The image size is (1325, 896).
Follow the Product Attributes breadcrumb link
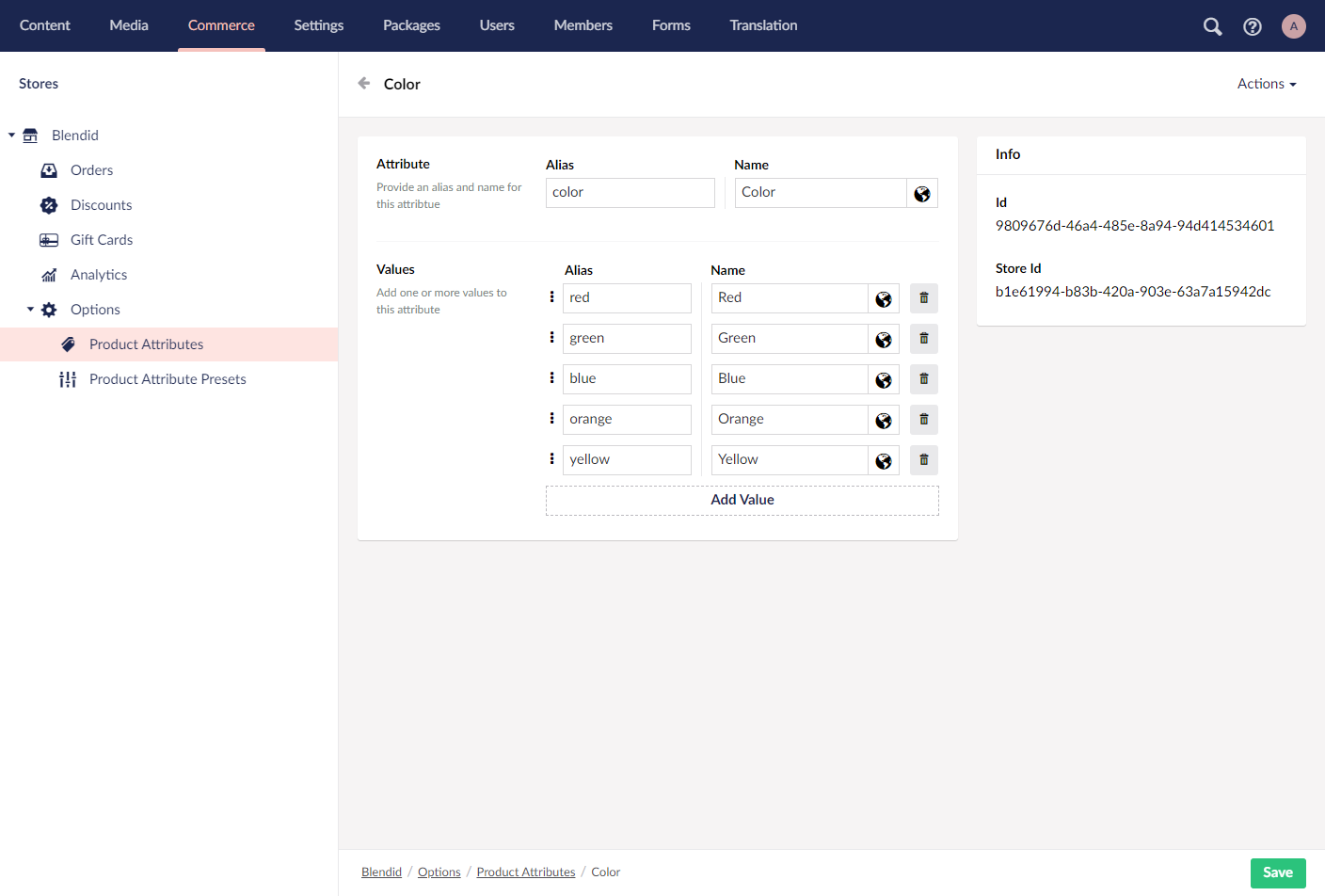coord(525,872)
